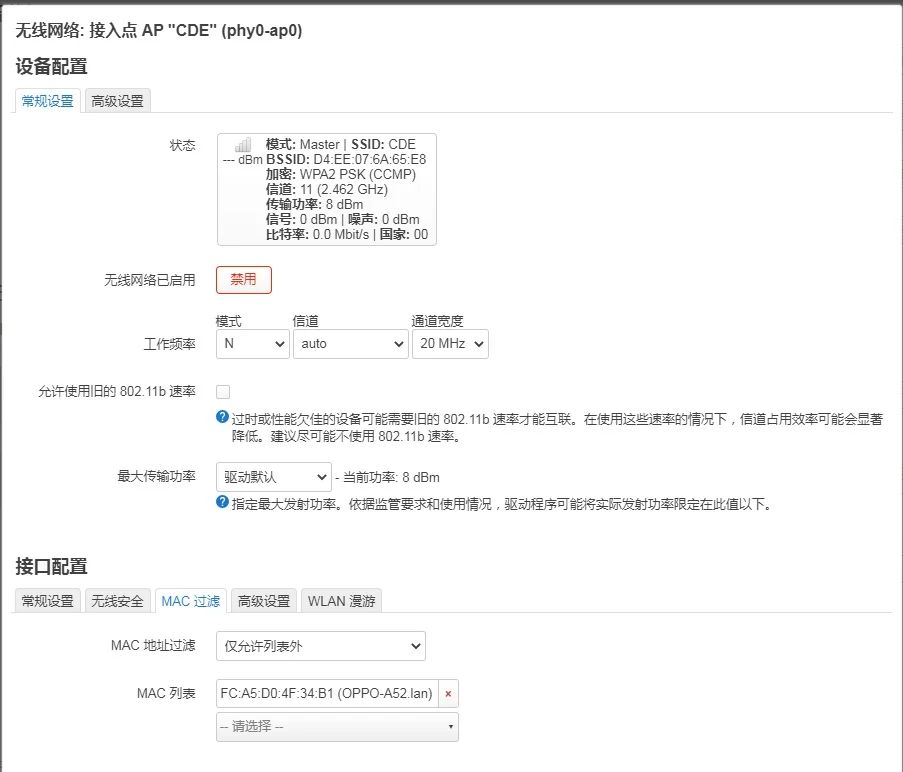
Task: Click the wireless status summary panel
Action: tap(326, 189)
